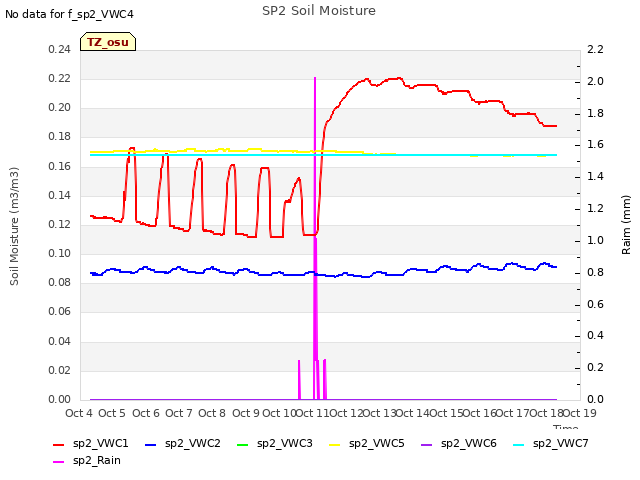Click the Oct 4 x-axis tick label
Image resolution: width=640 pixels, height=480 pixels.
[79, 413]
